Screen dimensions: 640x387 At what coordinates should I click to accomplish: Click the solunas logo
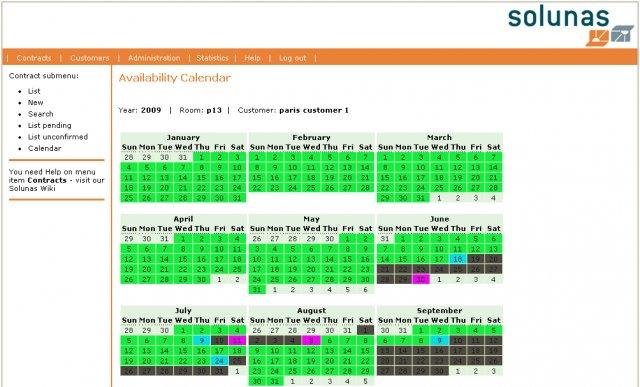point(570,25)
